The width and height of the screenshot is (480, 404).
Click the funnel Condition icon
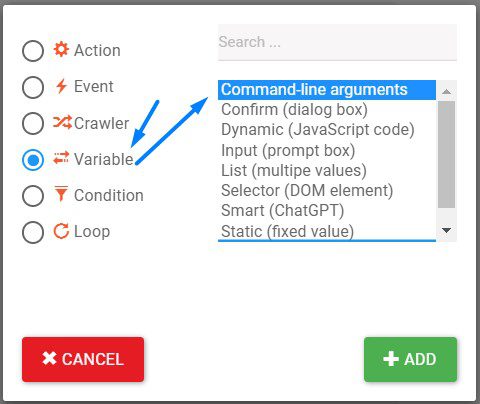61,194
